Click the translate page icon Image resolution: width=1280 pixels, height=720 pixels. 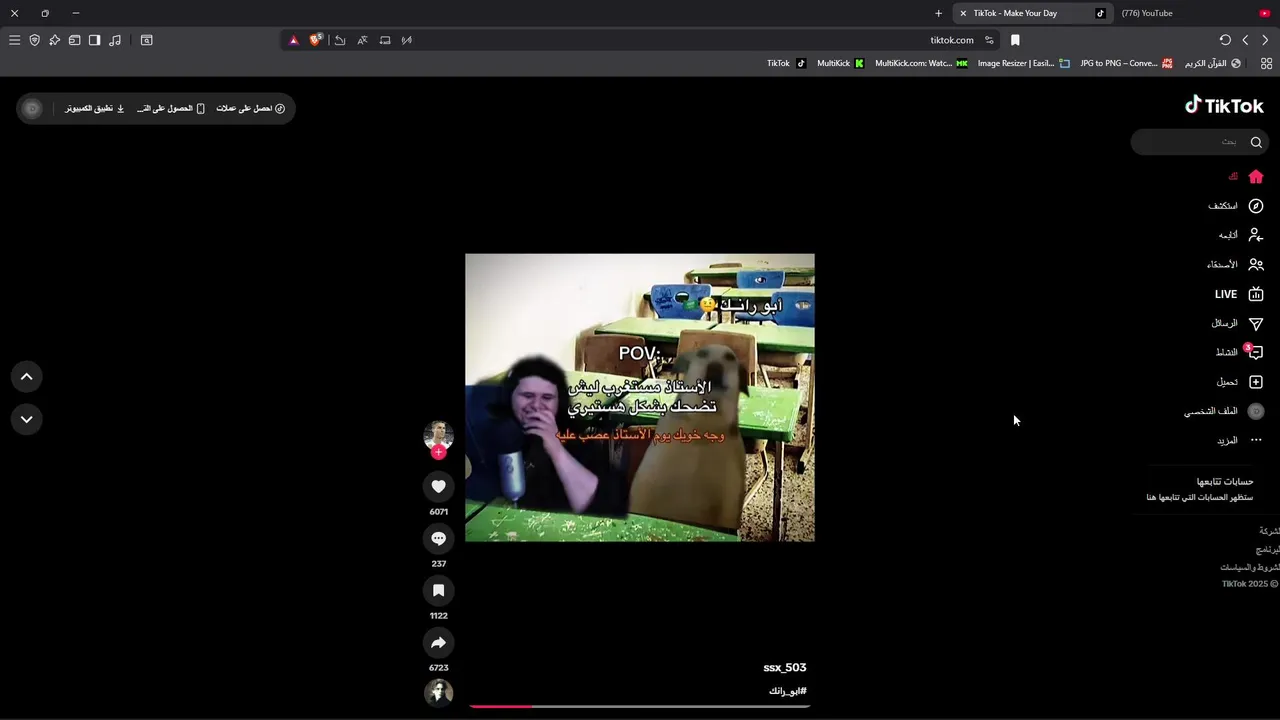[362, 40]
